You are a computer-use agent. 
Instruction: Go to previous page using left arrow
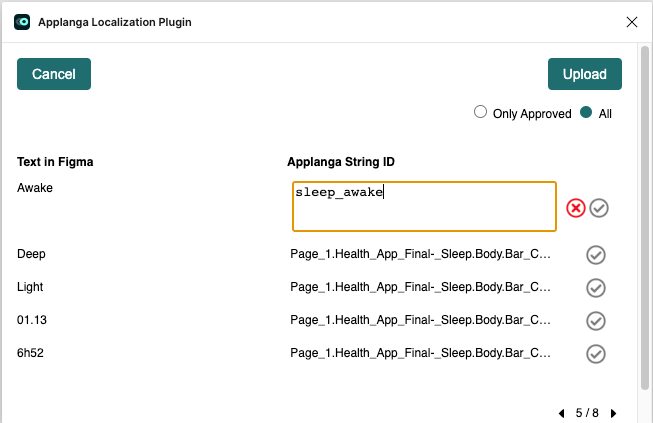pyautogui.click(x=561, y=413)
